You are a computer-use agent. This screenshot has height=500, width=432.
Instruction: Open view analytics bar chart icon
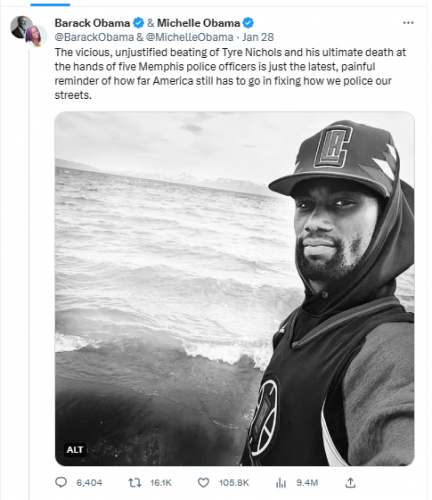click(281, 483)
